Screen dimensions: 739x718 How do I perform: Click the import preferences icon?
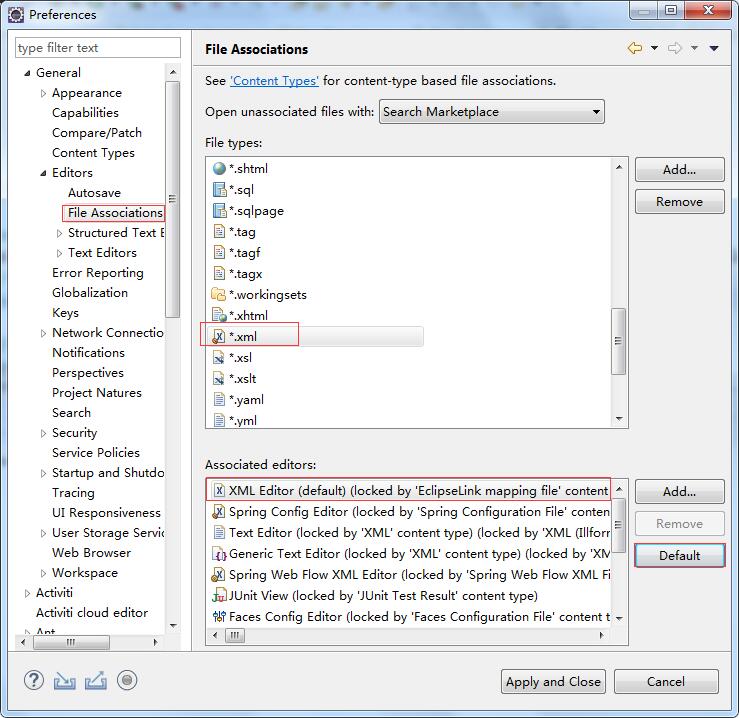coord(65,681)
